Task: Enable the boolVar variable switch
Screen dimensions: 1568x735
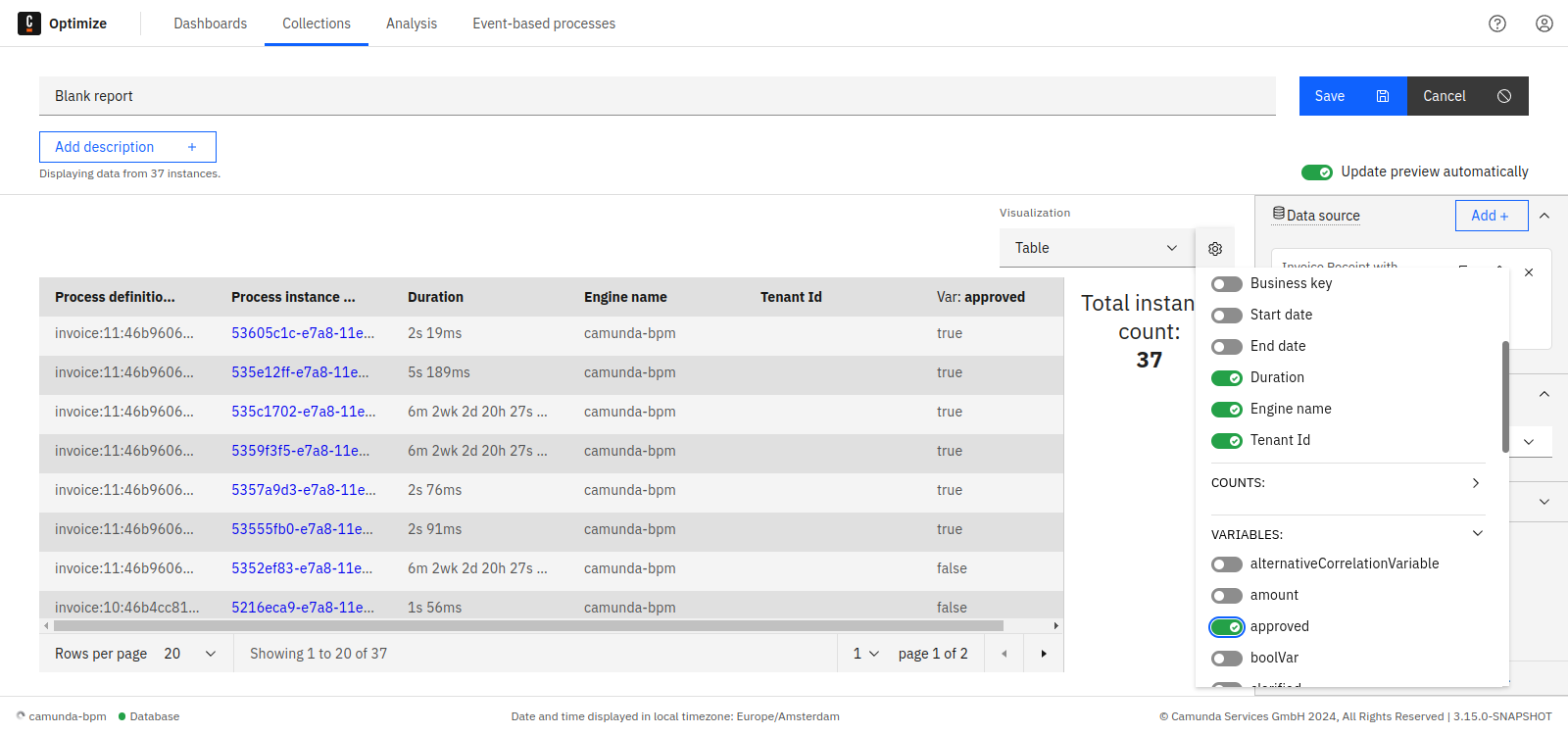Action: (1227, 659)
